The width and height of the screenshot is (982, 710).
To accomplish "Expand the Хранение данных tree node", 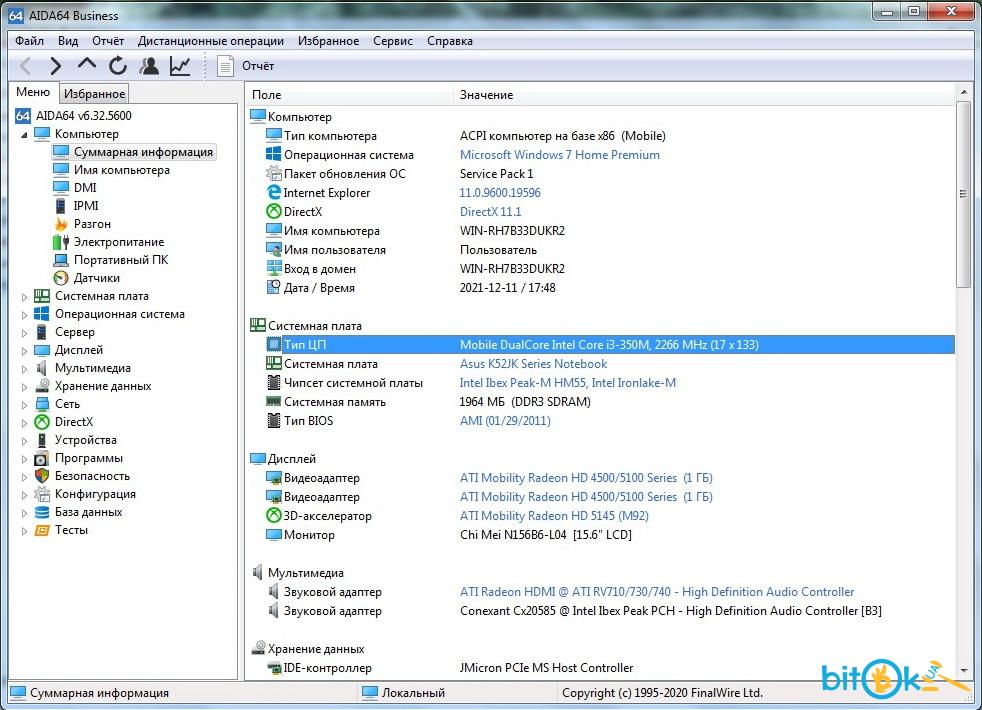I will 24,387.
